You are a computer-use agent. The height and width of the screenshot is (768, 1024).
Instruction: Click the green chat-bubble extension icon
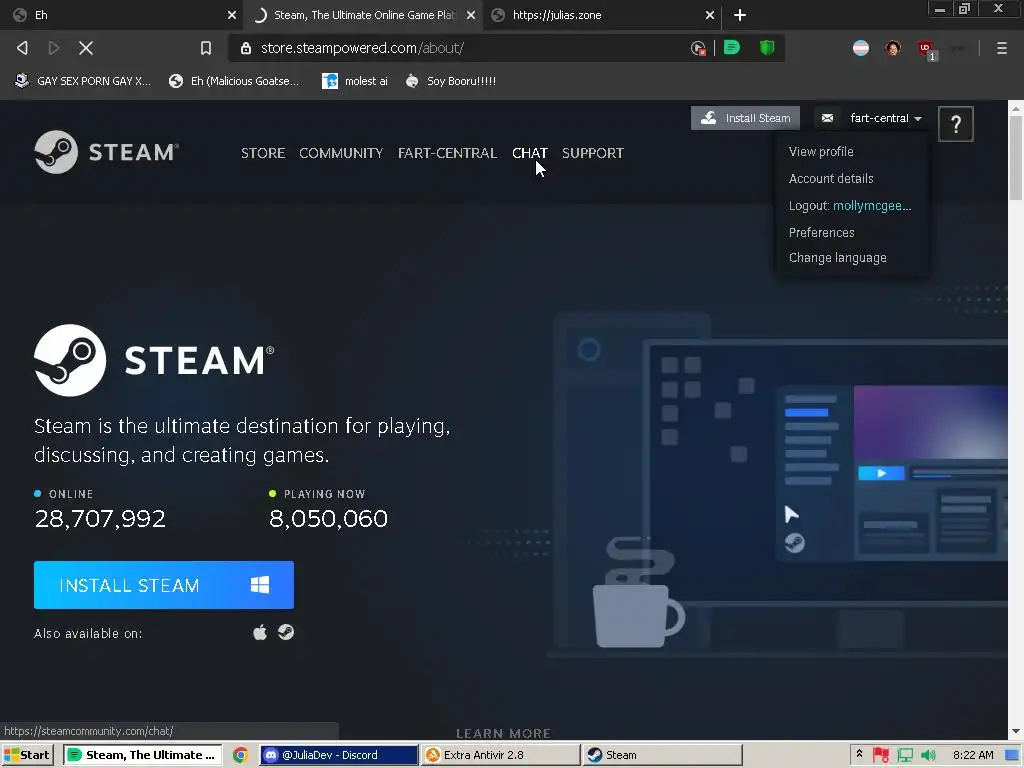[x=732, y=48]
